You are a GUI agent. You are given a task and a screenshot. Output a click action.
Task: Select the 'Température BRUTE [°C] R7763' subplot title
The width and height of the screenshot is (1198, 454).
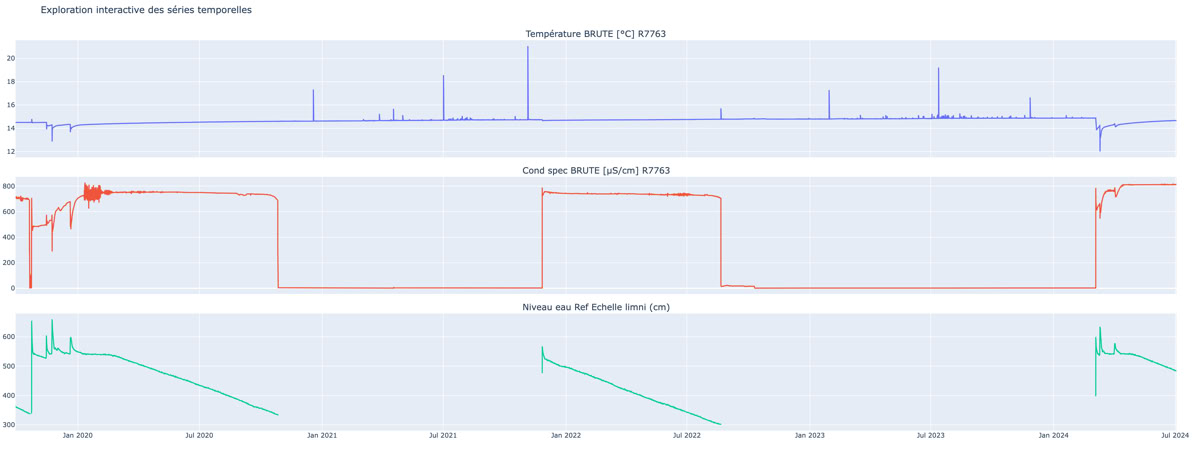pyautogui.click(x=595, y=34)
